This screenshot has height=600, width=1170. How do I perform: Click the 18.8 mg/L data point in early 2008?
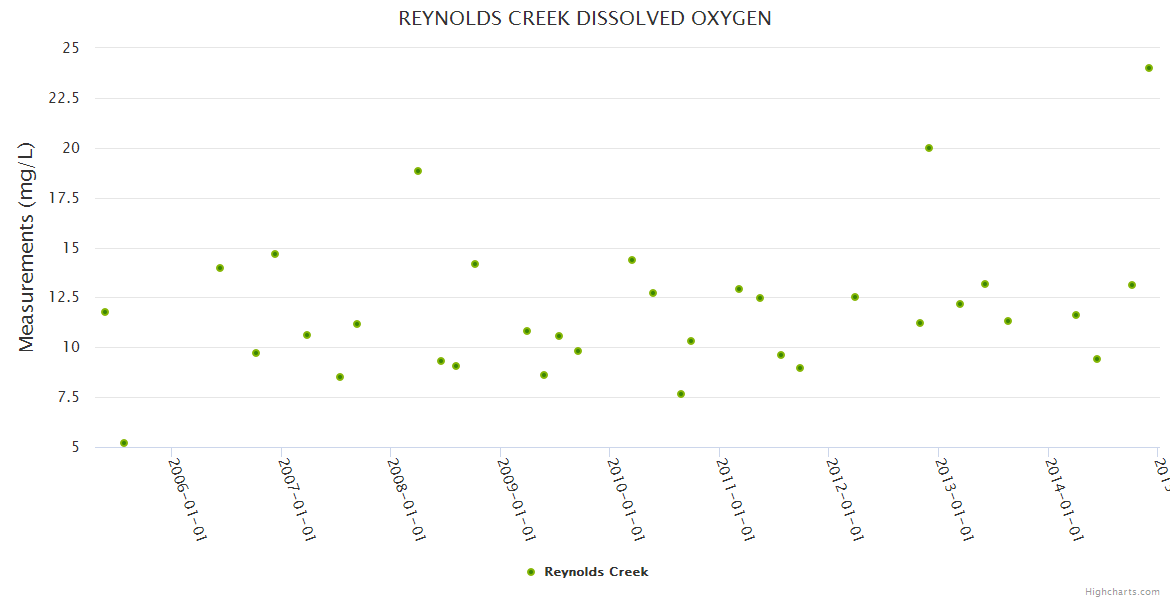[x=418, y=171]
